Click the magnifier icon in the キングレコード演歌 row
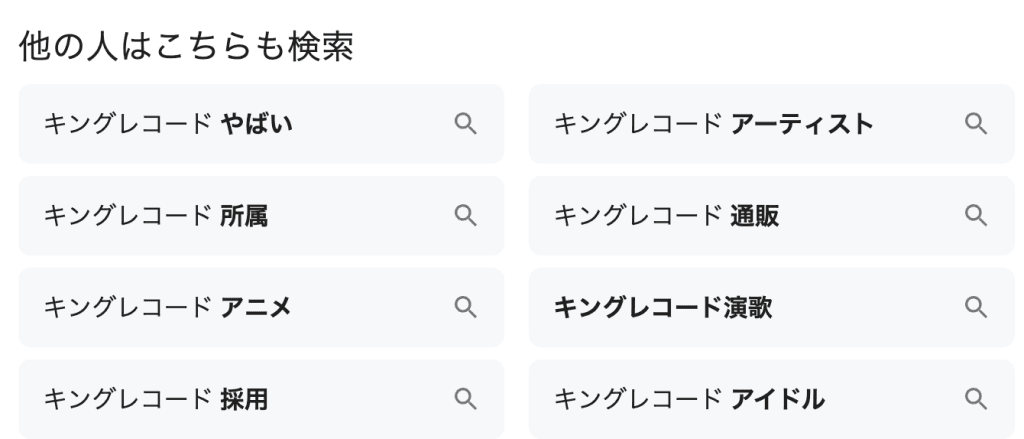Image resolution: width=1024 pixels, height=439 pixels. [x=975, y=308]
